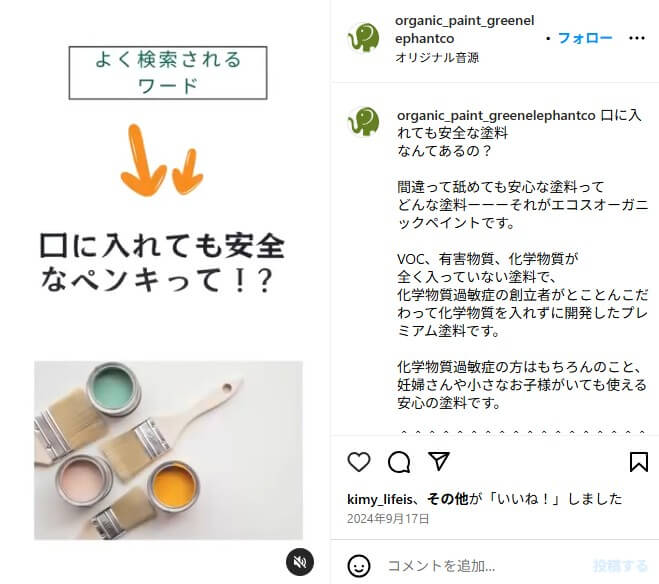The width and height of the screenshot is (659, 584).
Task: Unmute the video with speaker icon
Action: (300, 562)
